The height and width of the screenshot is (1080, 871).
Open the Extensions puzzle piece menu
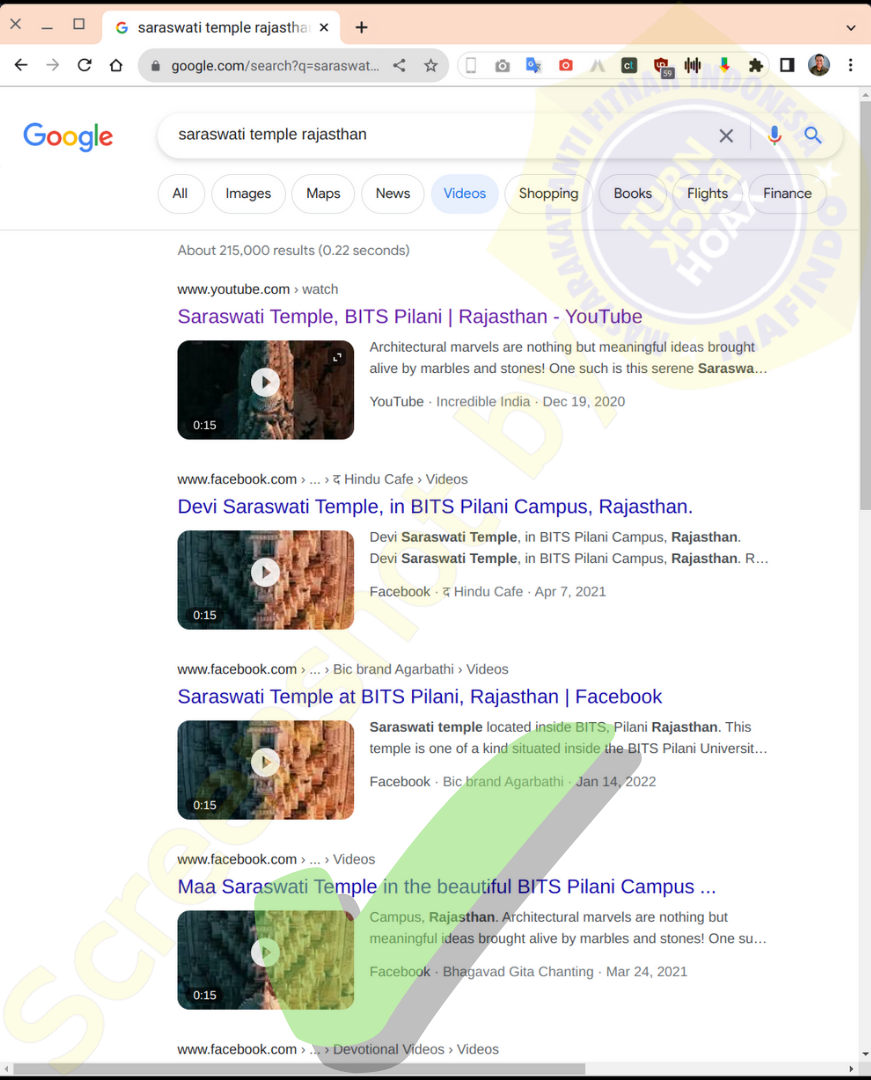755,65
